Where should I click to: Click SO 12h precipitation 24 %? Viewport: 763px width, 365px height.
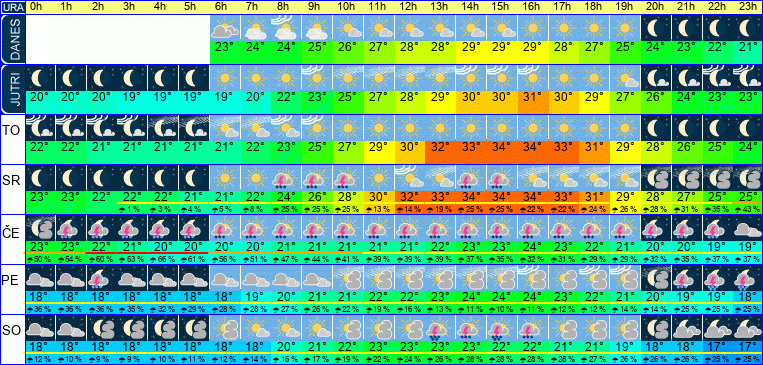410,360
